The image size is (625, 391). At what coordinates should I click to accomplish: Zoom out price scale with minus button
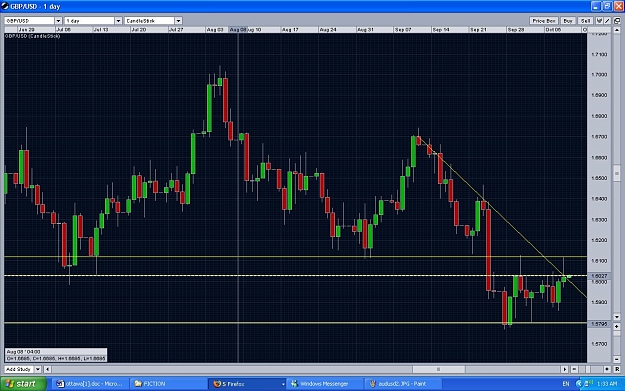[617, 359]
